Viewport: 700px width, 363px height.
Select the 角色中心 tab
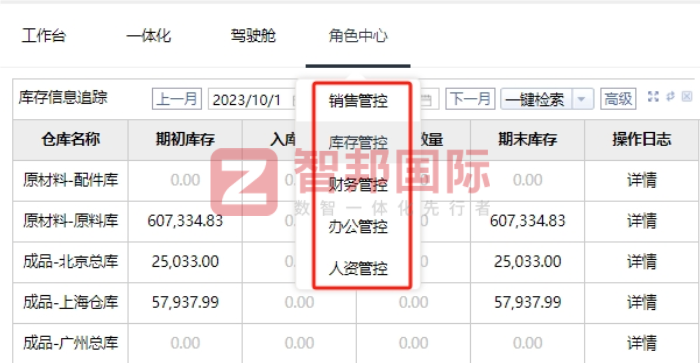358,36
